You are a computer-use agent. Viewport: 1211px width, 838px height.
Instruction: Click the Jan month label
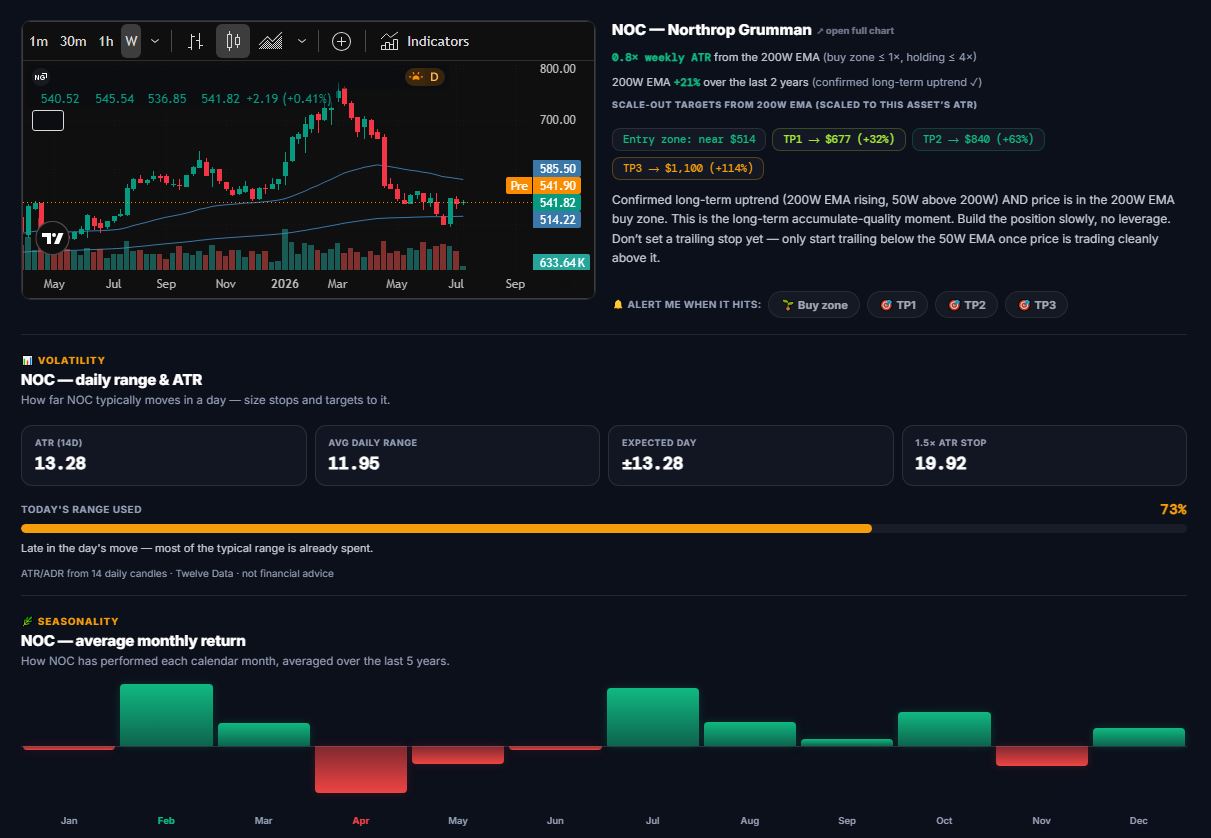[x=69, y=821]
